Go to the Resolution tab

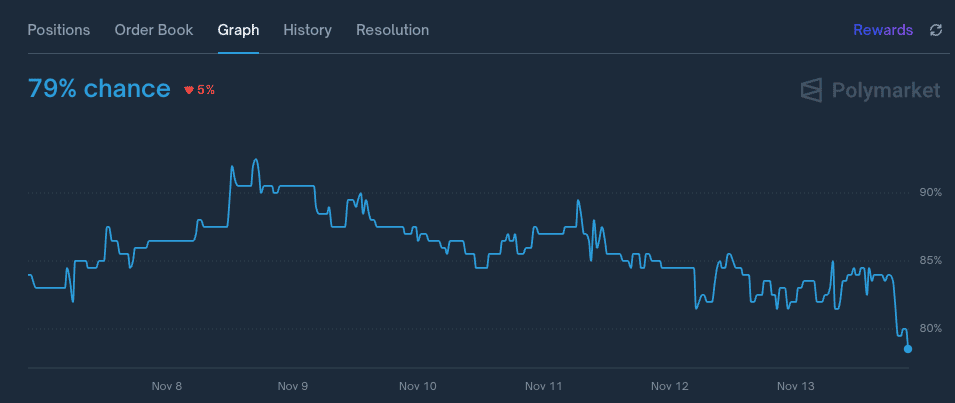(x=392, y=30)
